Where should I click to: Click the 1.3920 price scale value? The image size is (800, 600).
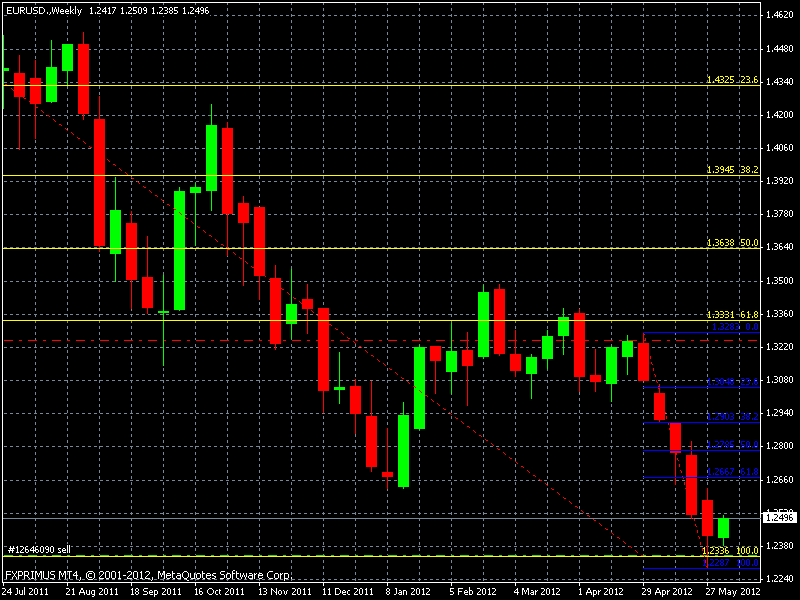(x=780, y=181)
